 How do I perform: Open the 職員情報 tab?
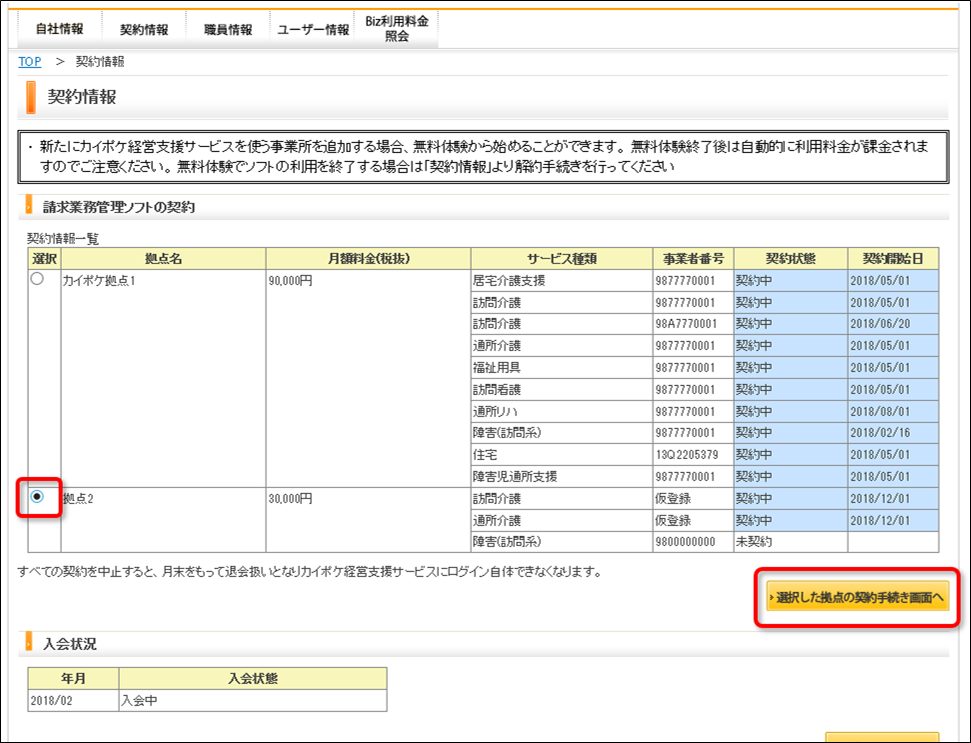pos(228,29)
